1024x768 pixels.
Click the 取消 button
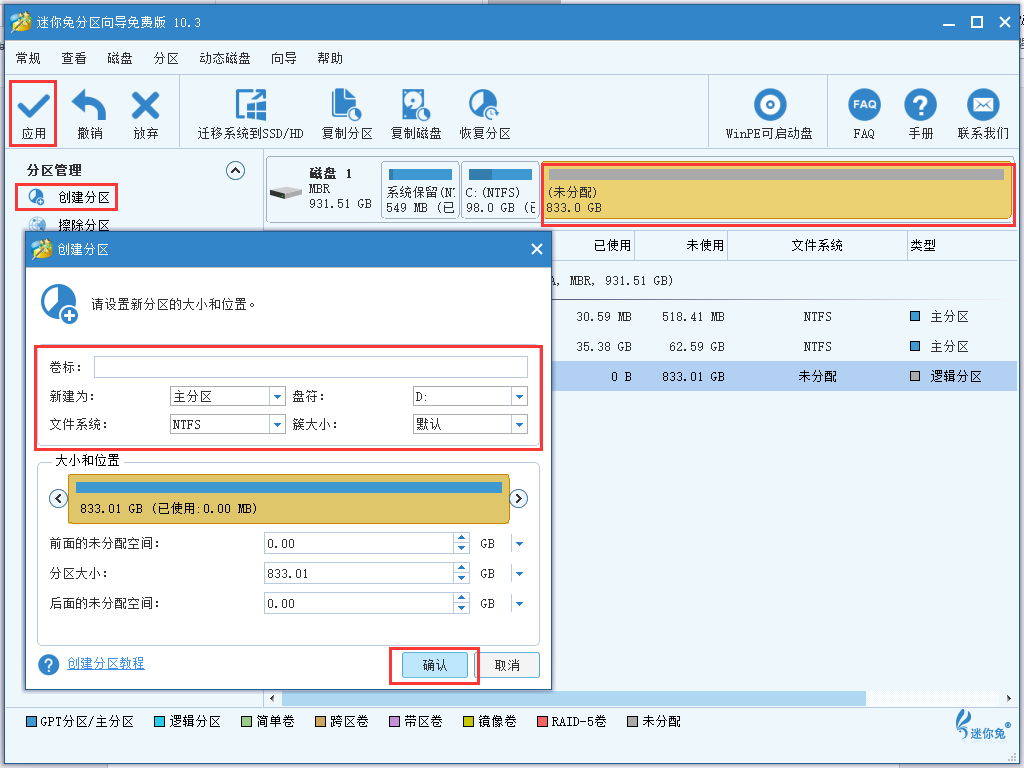pos(507,665)
